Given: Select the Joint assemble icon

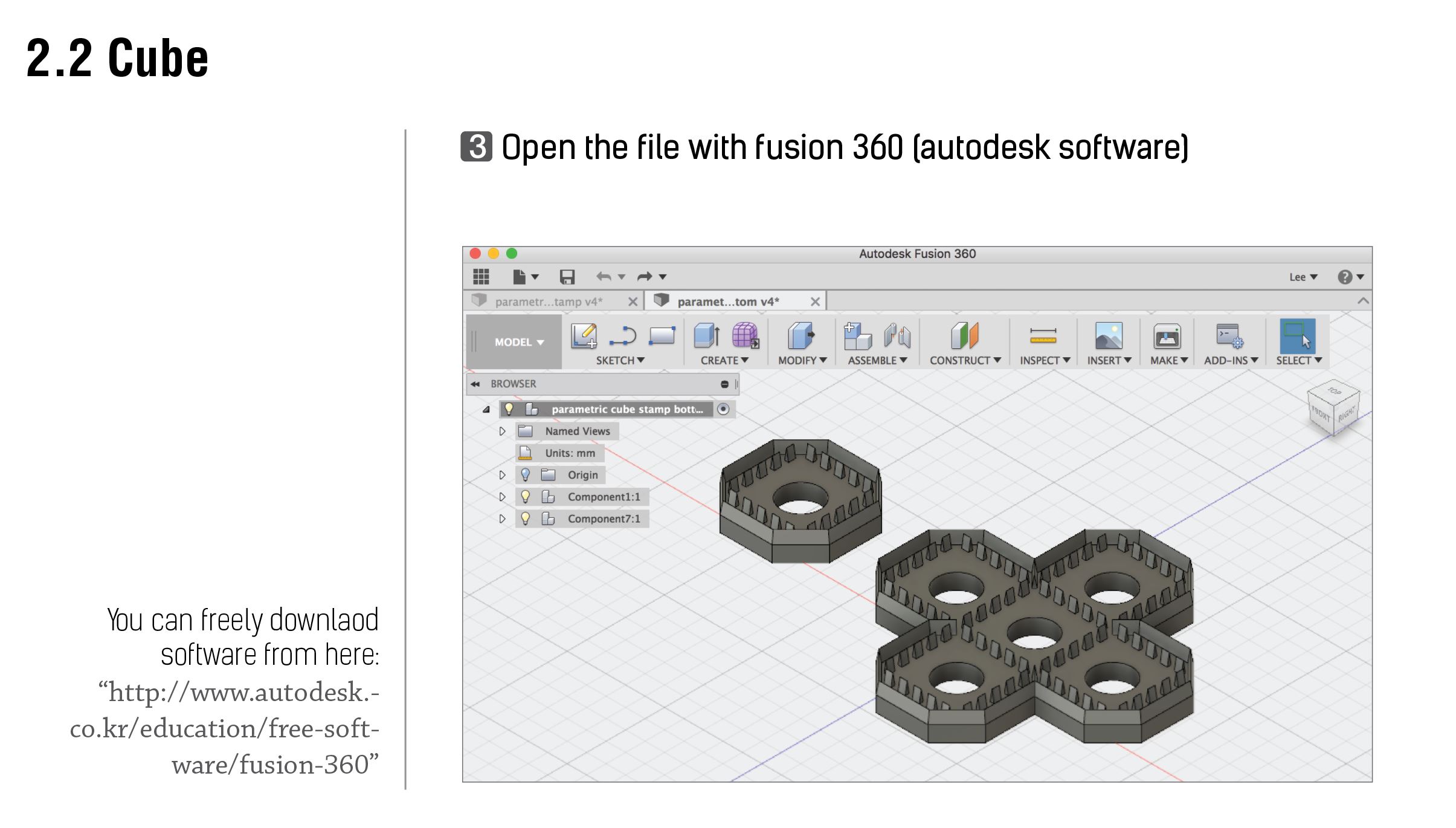Looking at the screenshot, I should 897,336.
